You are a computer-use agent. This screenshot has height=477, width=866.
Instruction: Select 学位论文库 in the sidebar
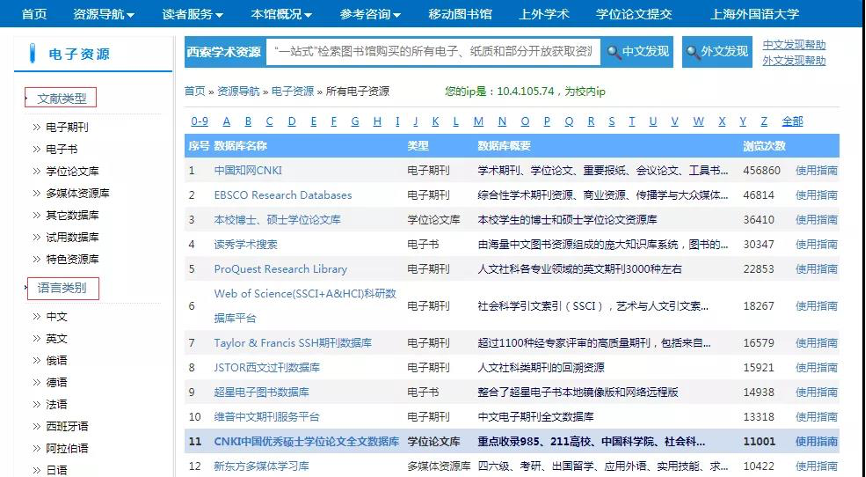(72, 172)
